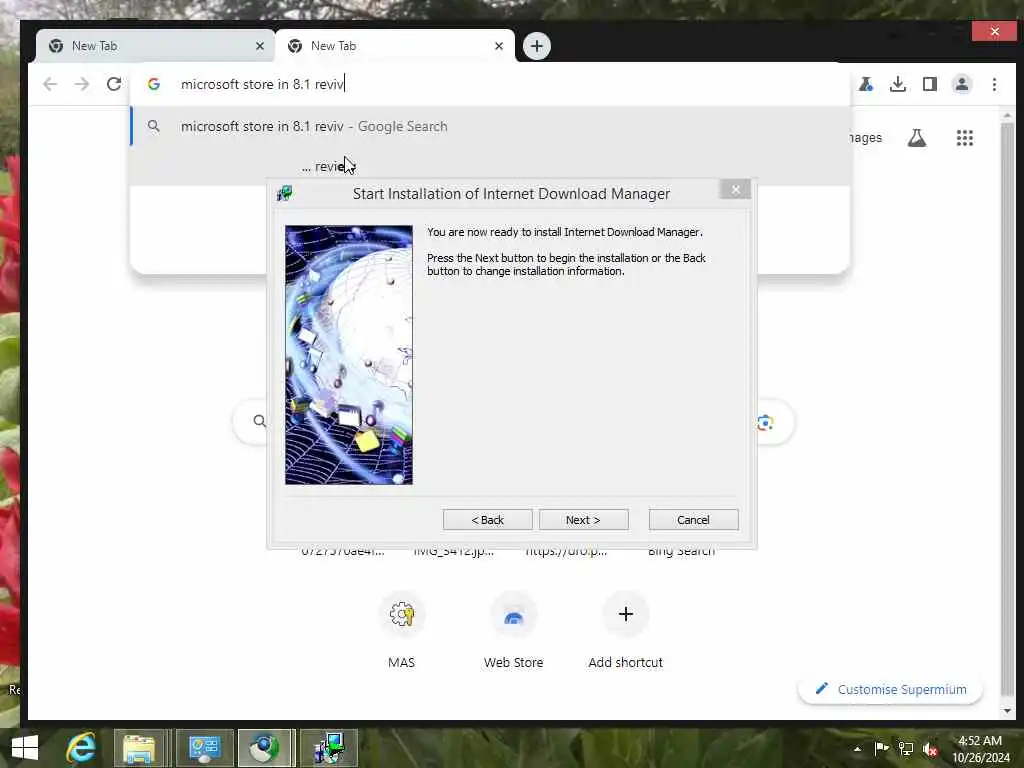Open the profile avatar menu
The height and width of the screenshot is (768, 1024).
[962, 84]
